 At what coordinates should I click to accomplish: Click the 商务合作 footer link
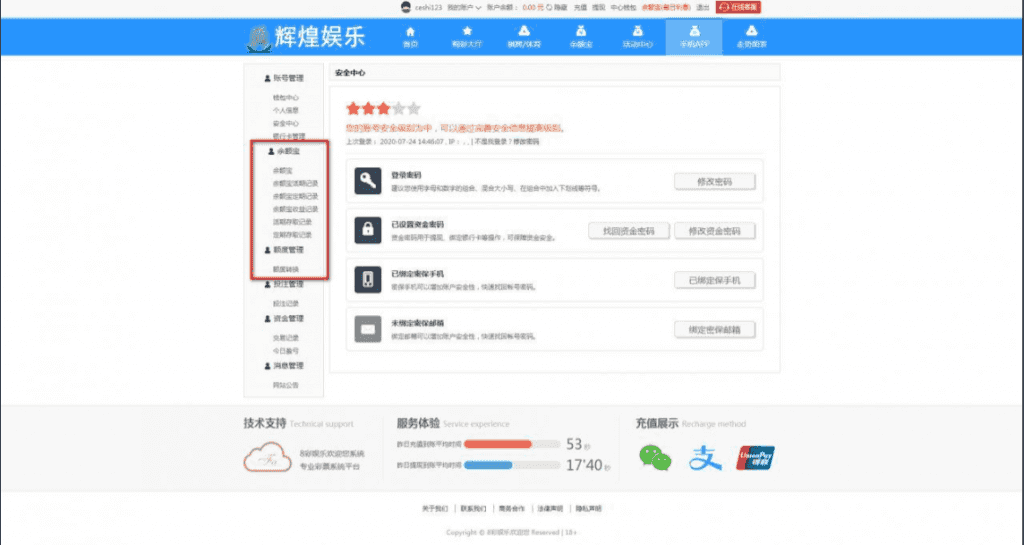click(x=511, y=508)
